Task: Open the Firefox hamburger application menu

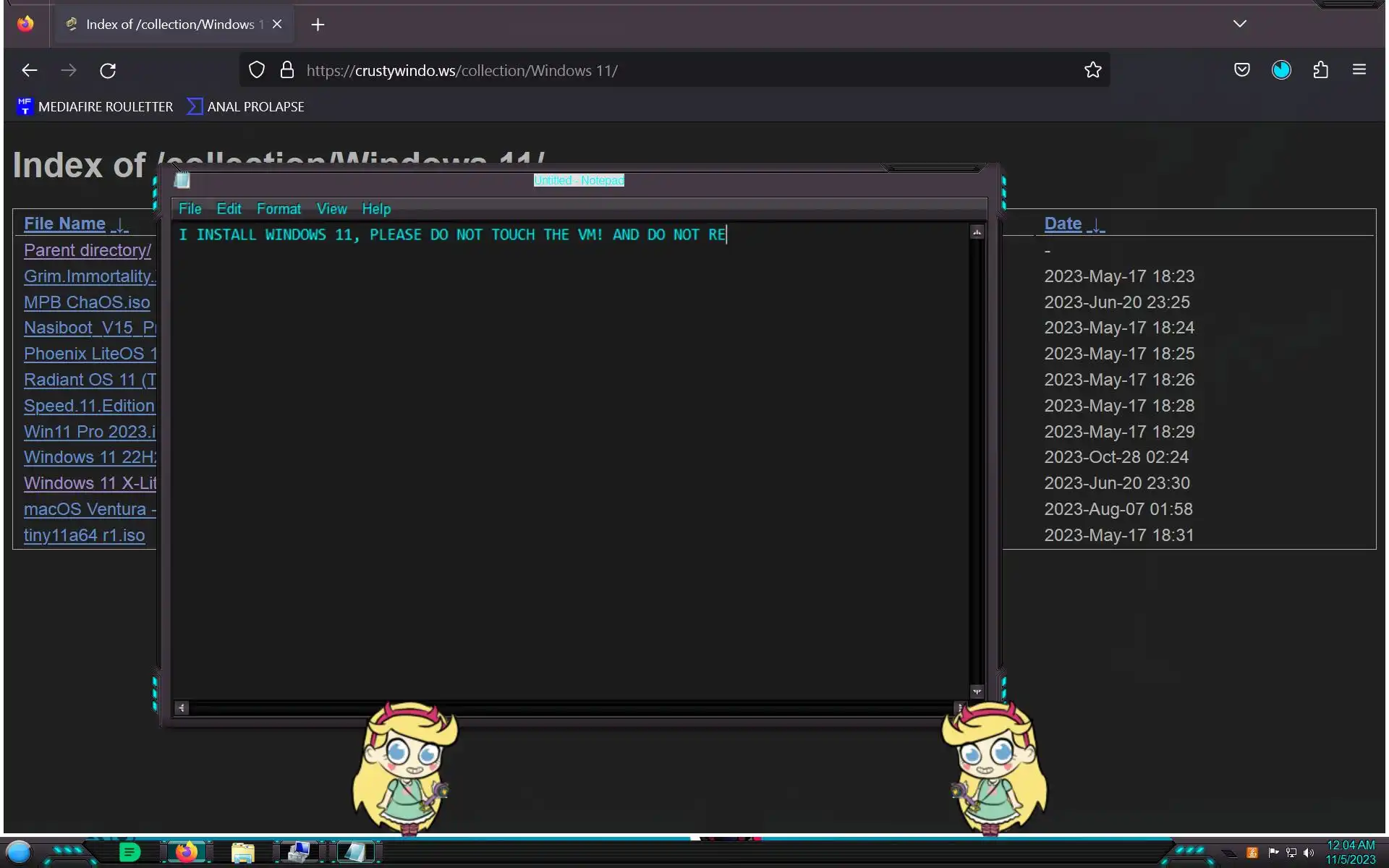Action: [x=1359, y=70]
